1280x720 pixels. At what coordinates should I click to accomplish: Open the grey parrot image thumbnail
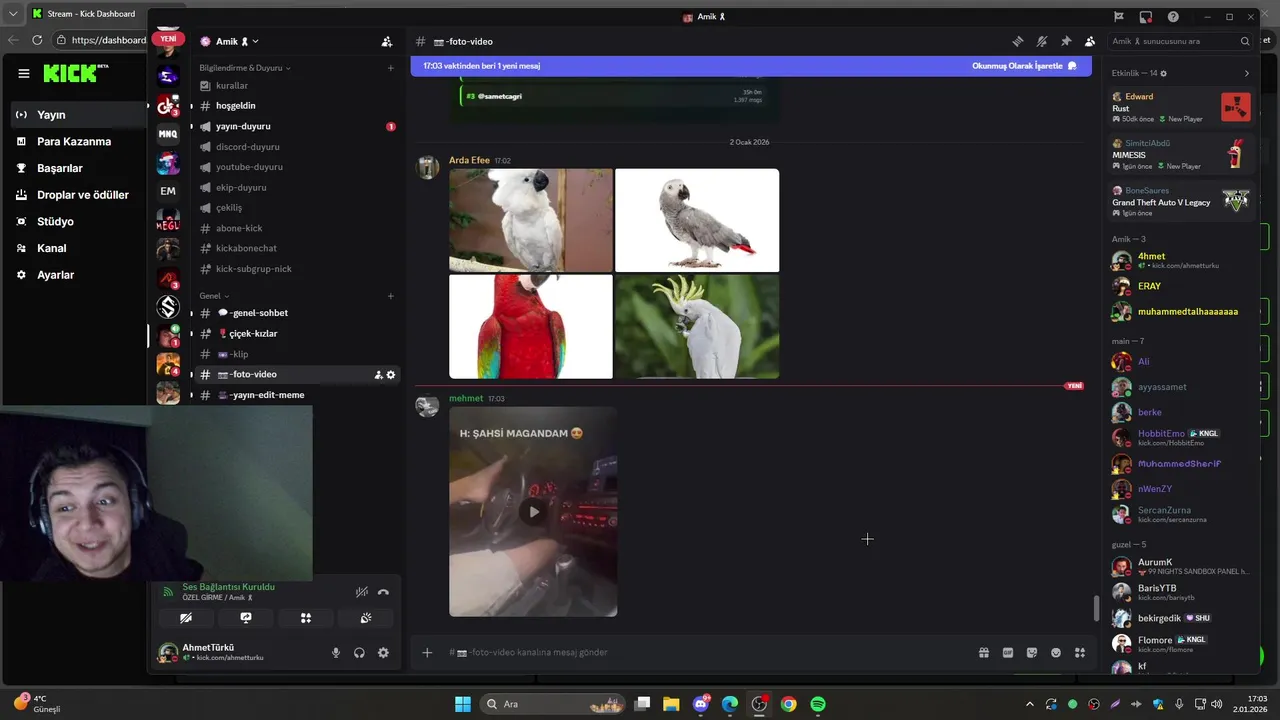coord(697,220)
